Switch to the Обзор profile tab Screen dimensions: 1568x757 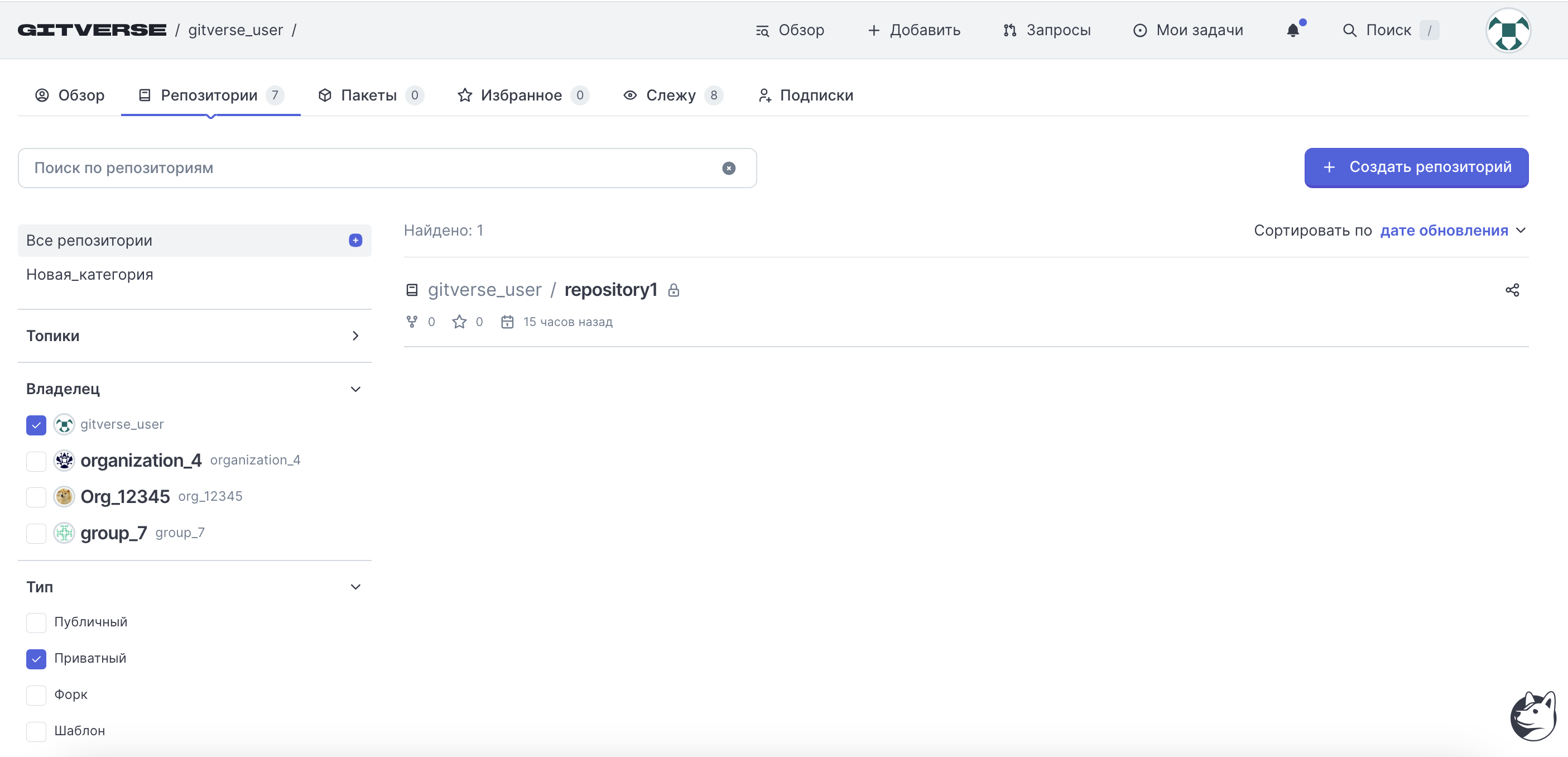click(69, 95)
